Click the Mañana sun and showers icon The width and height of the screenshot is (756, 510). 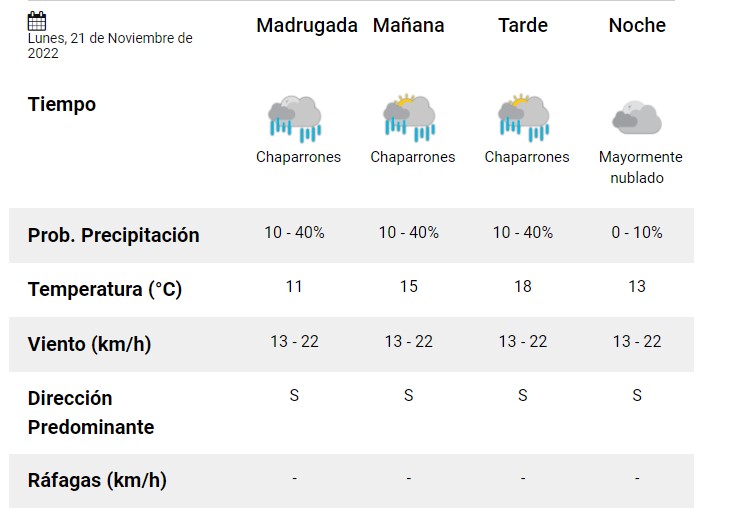409,118
